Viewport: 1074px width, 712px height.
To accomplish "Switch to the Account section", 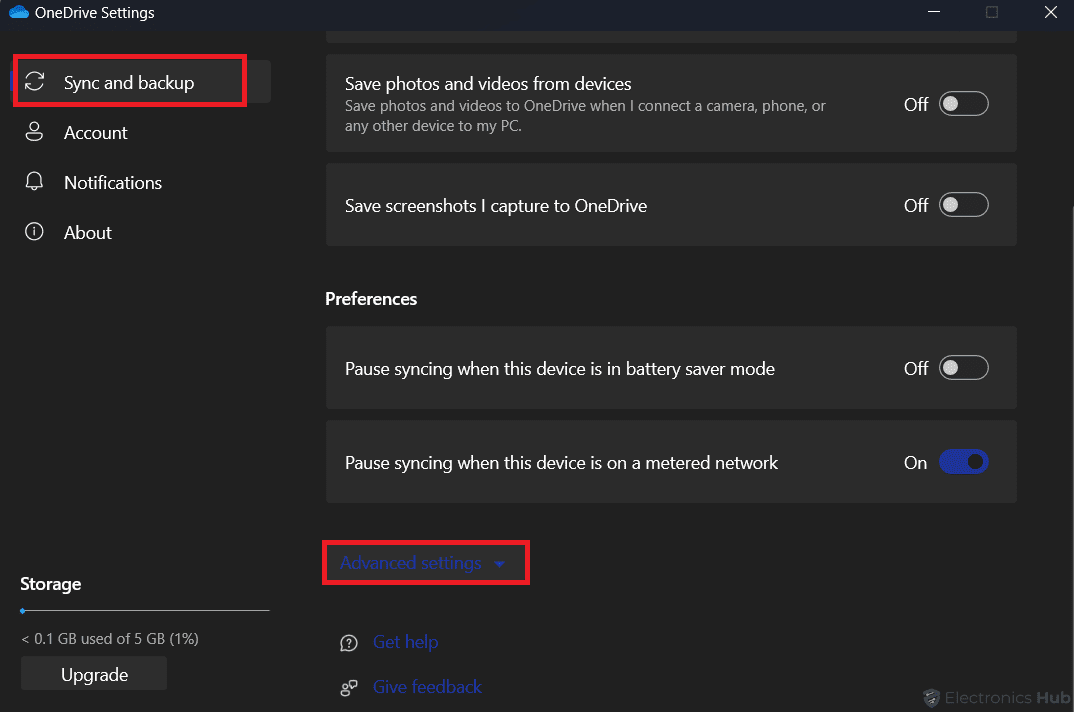I will (x=95, y=132).
